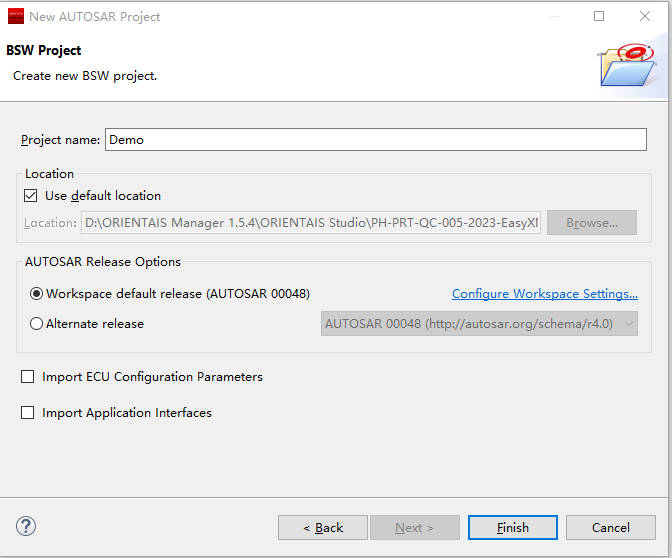Viewport: 672px width, 558px height.
Task: Select Workspace default release radio button
Action: click(37, 294)
